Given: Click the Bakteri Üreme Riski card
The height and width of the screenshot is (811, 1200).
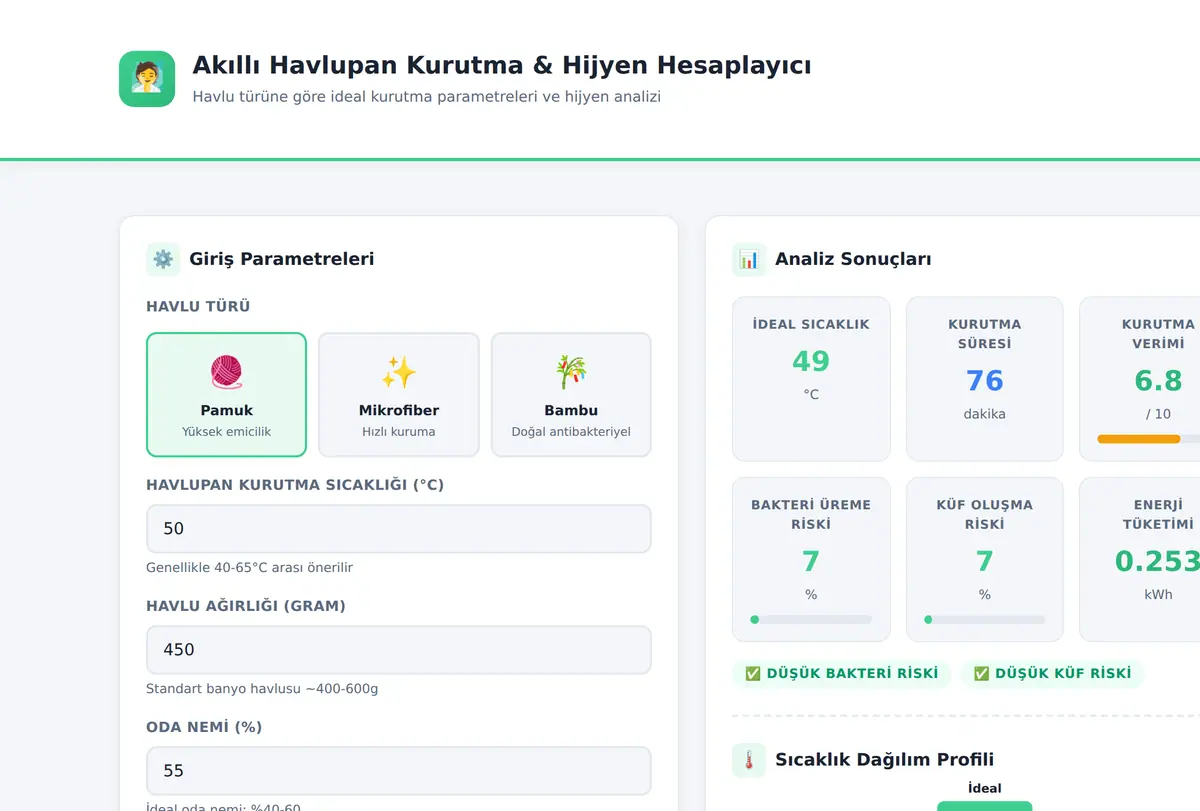Looking at the screenshot, I should coord(811,559).
